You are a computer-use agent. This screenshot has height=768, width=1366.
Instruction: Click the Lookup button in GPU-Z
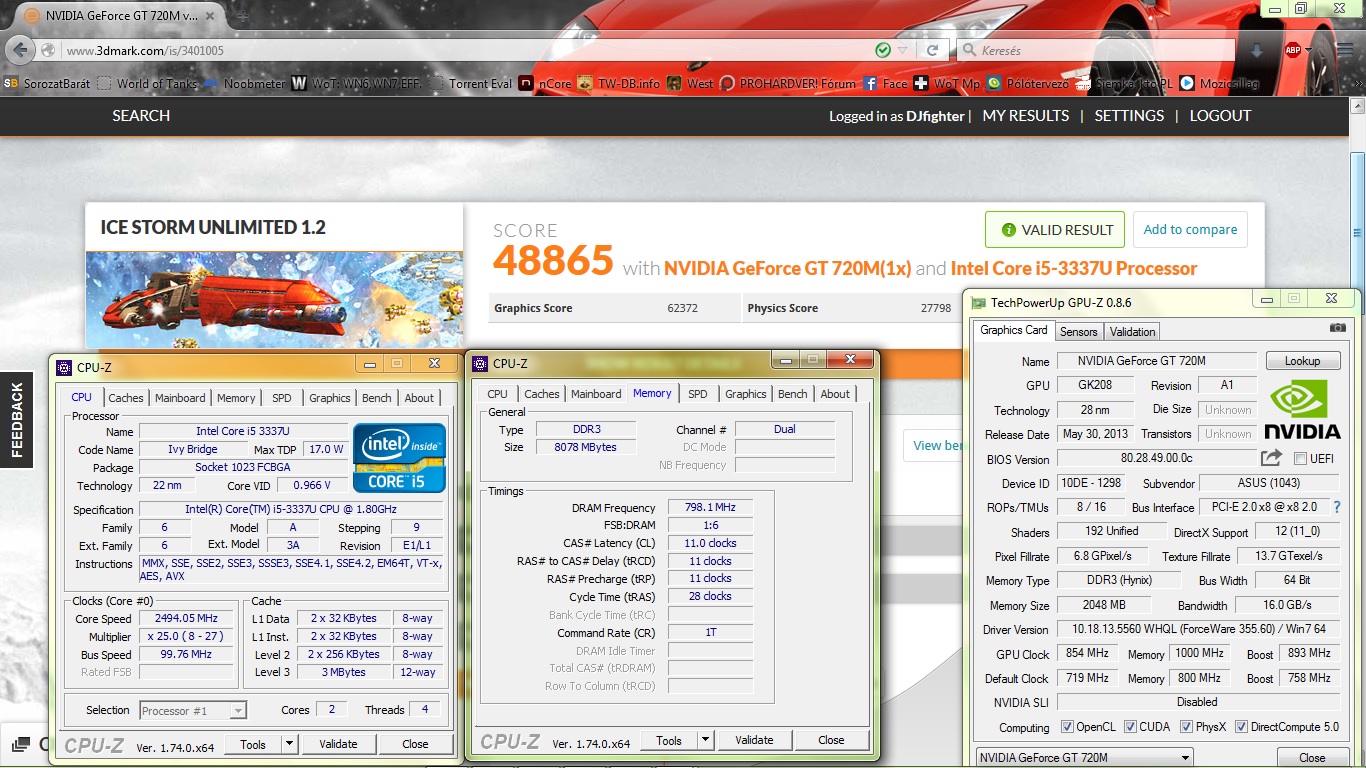[x=1302, y=360]
